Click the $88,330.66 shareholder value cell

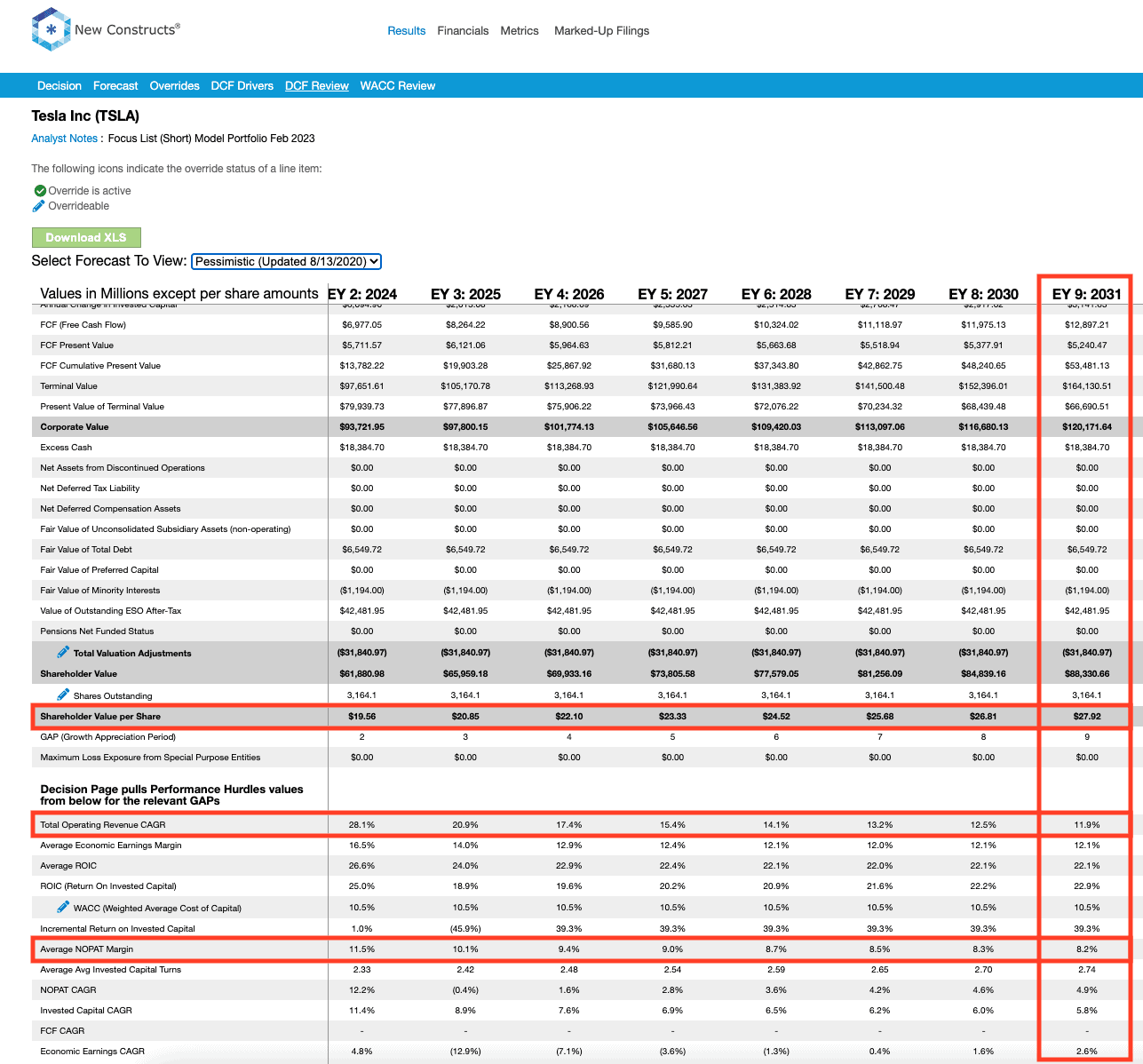[1087, 674]
